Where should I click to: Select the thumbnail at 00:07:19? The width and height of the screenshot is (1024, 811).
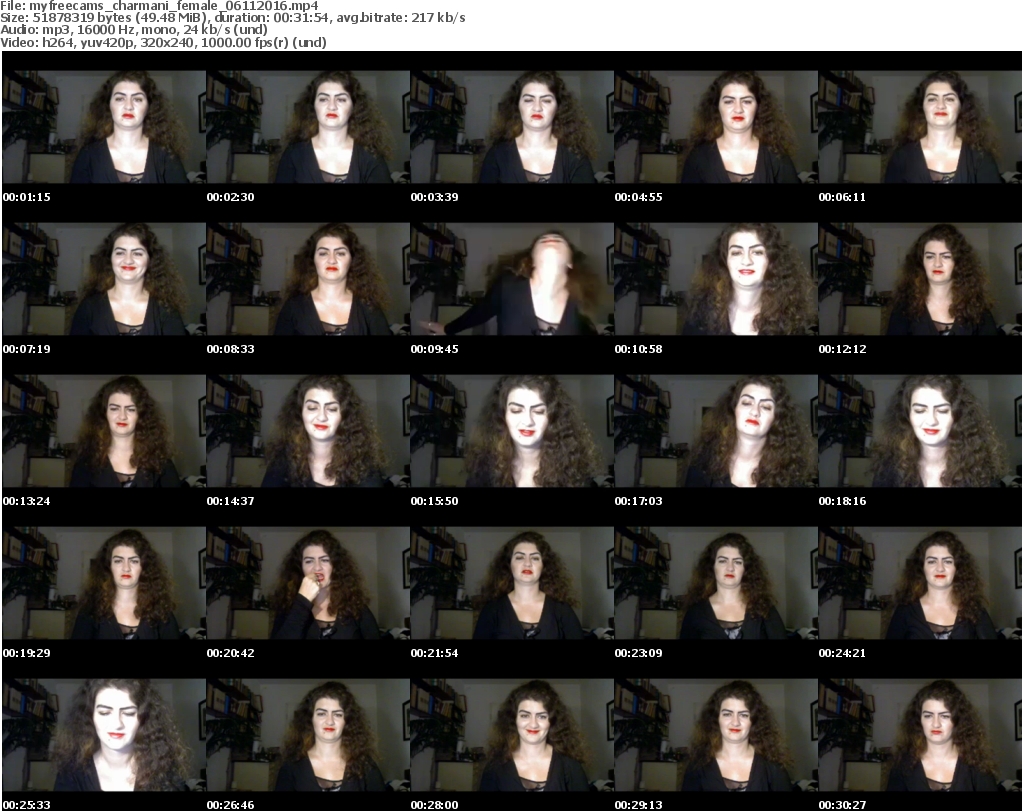(104, 279)
